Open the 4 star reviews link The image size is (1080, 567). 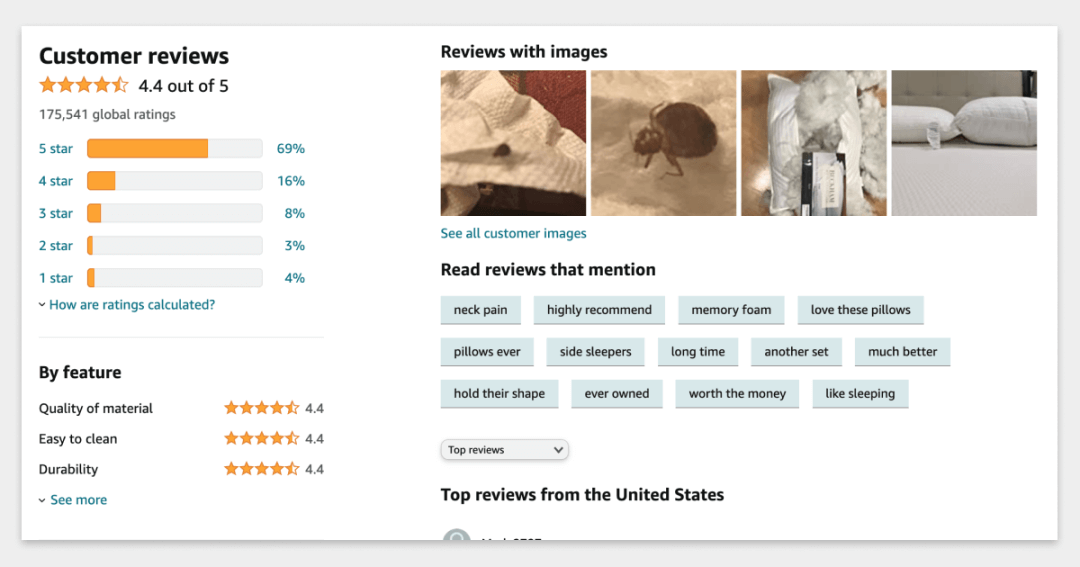[56, 181]
